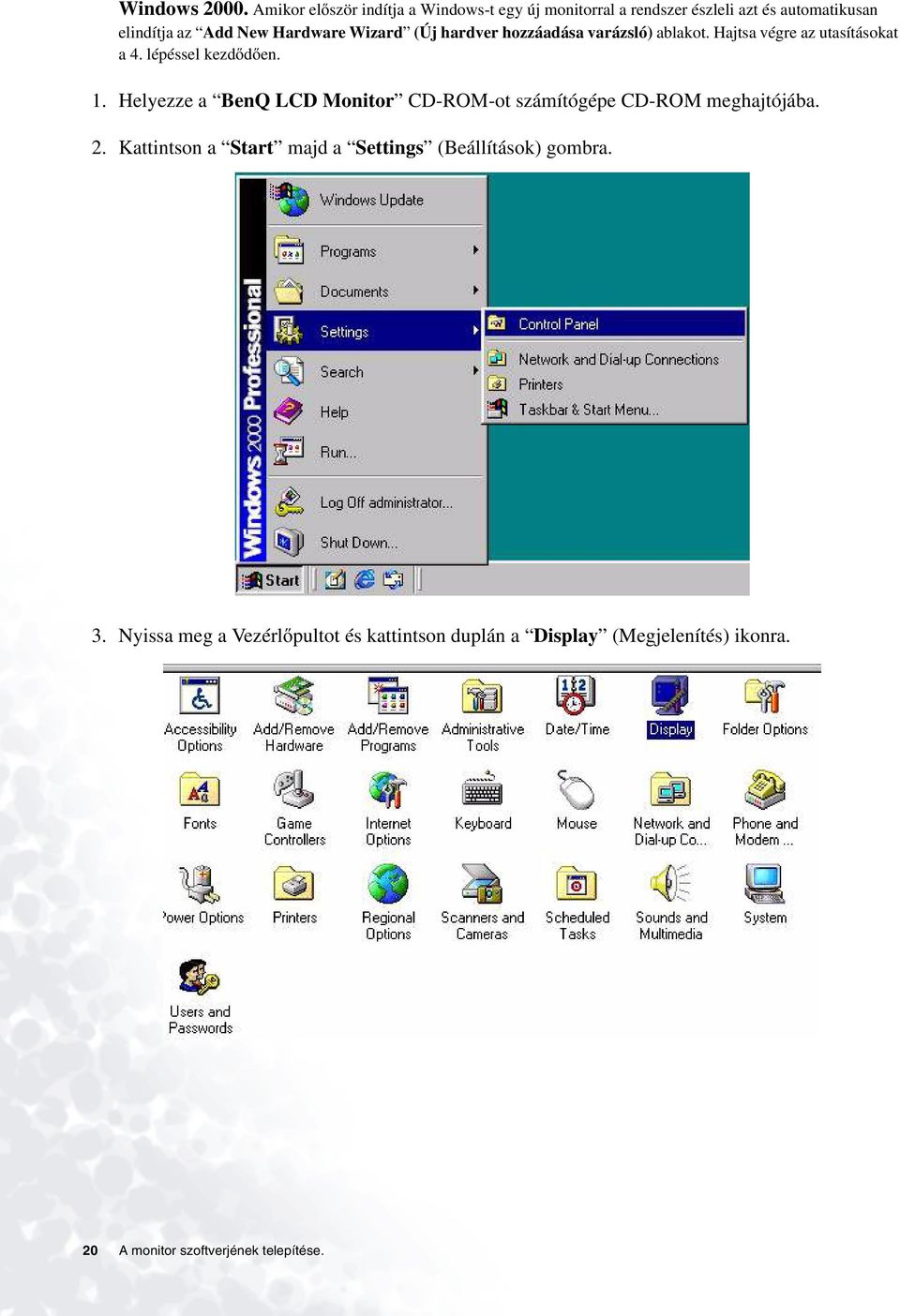Open Control Panel from Settings submenu

[x=615, y=324]
